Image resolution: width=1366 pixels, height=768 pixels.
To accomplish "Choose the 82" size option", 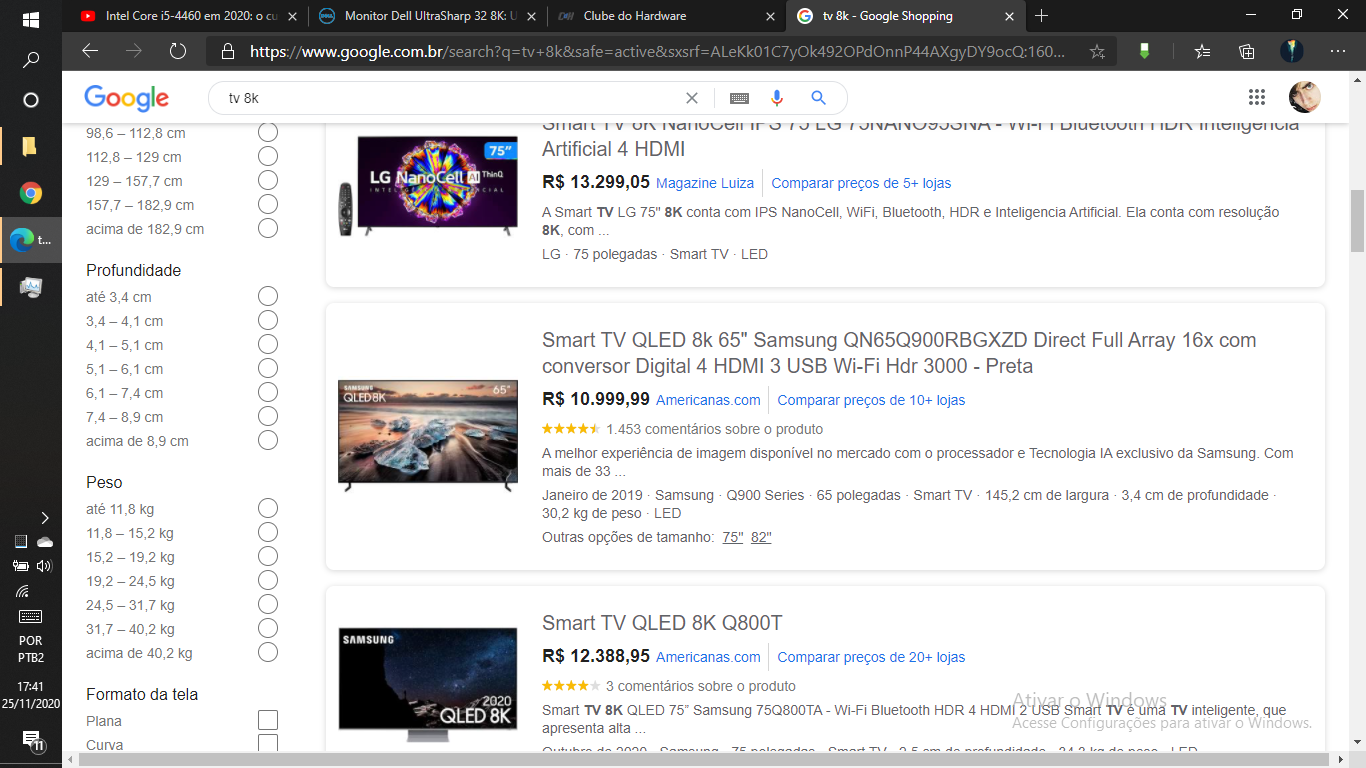I will click(761, 537).
